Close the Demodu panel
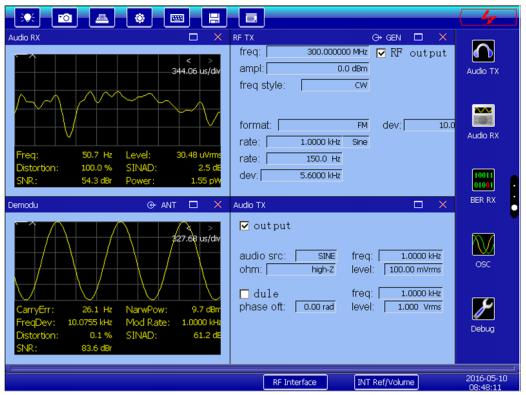Screen dimensions: 526x395 click(x=218, y=204)
